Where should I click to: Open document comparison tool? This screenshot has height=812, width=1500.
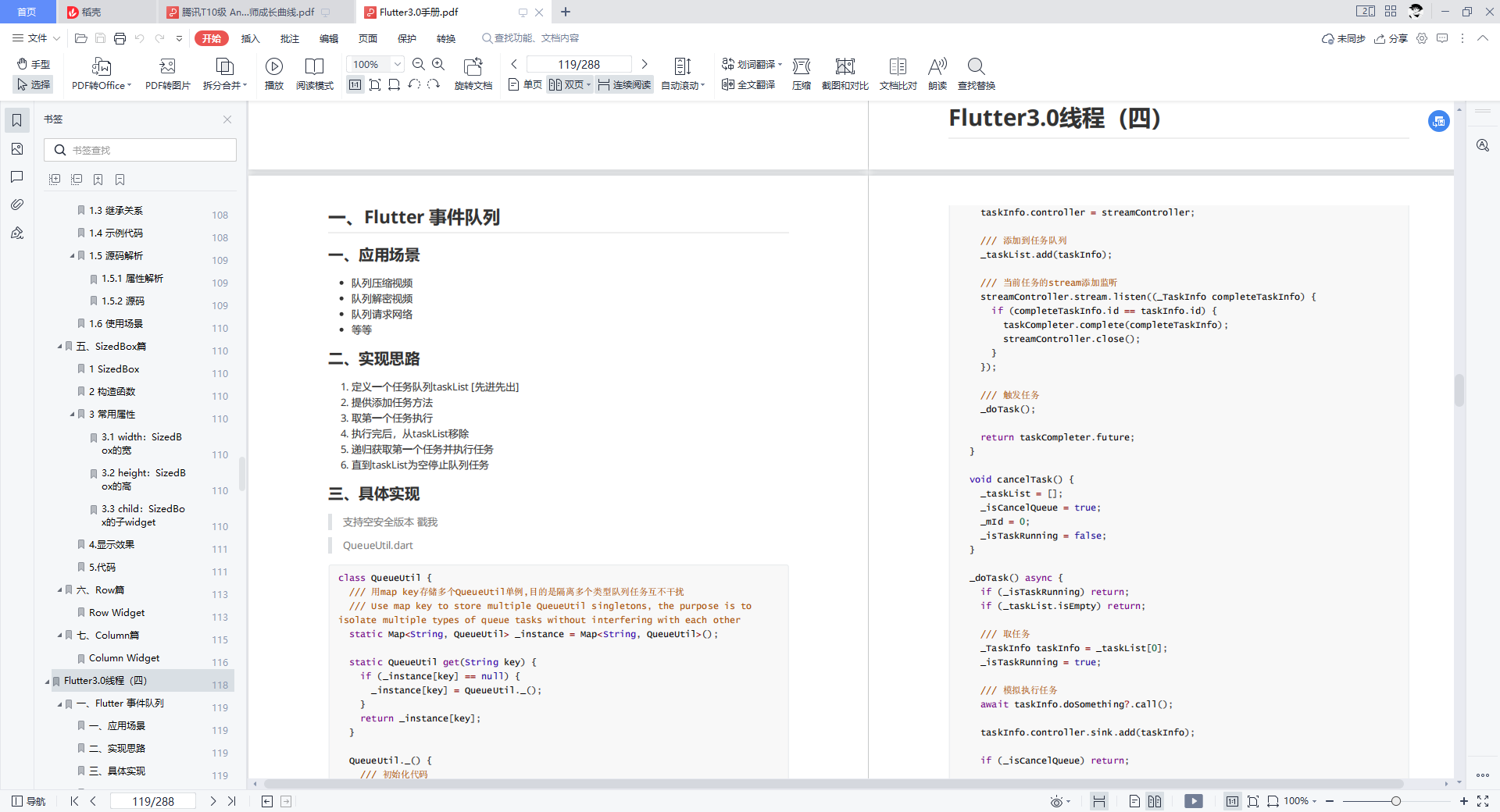898,74
